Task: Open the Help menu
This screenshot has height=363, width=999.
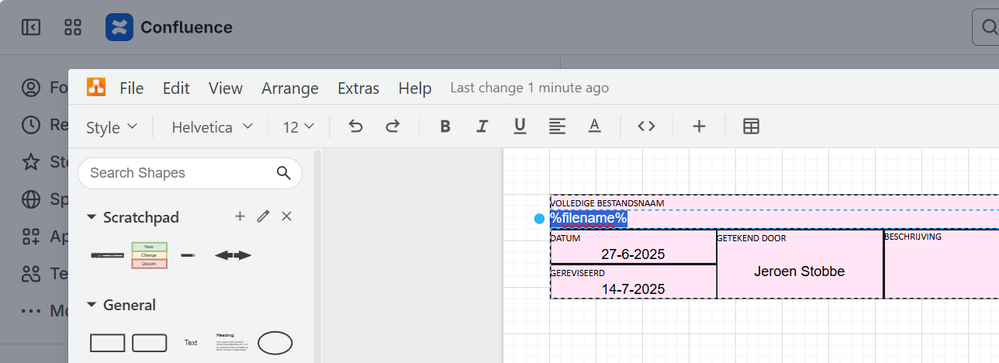Action: 415,88
